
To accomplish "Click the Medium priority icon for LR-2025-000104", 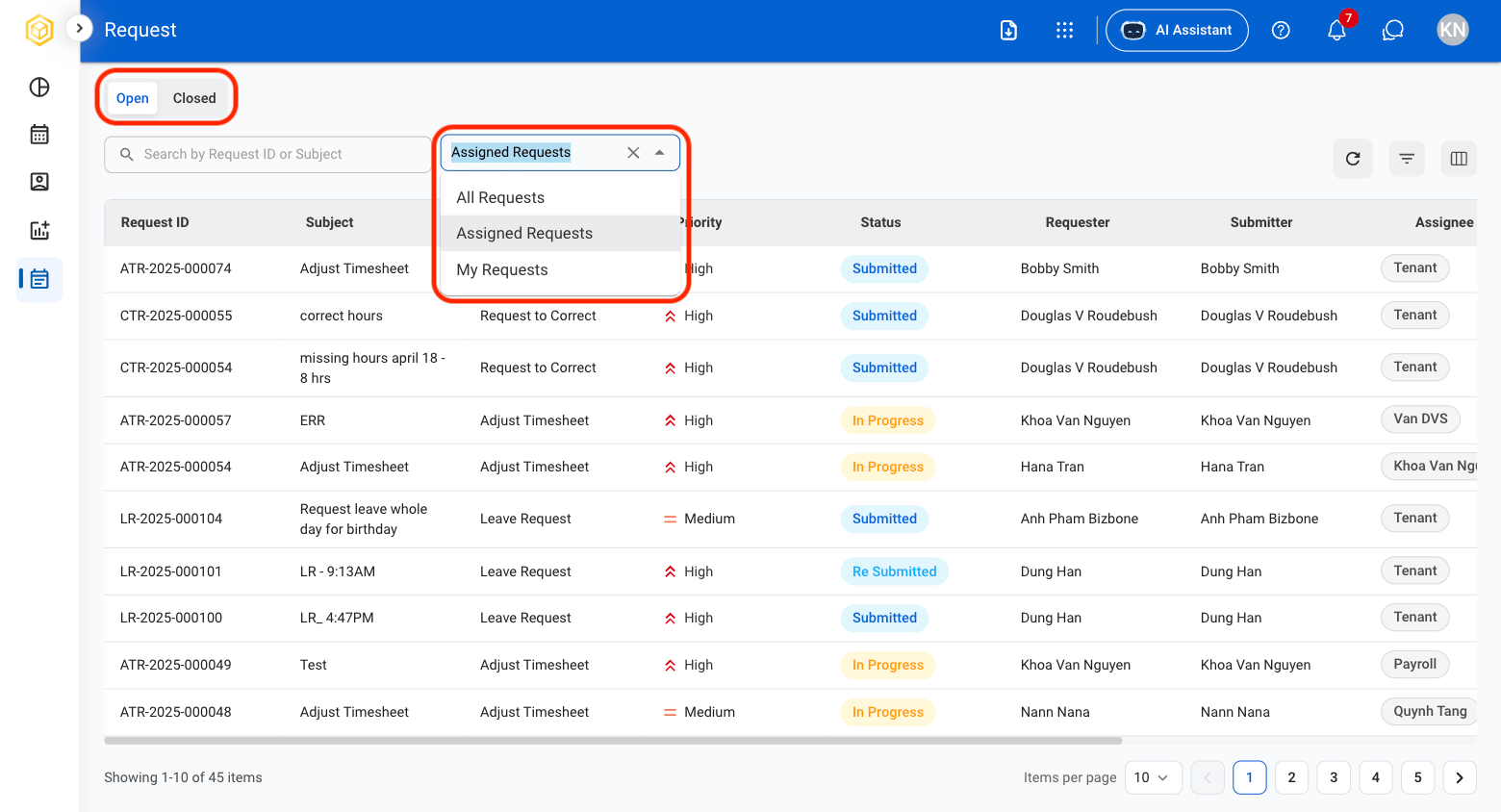I will coord(670,520).
